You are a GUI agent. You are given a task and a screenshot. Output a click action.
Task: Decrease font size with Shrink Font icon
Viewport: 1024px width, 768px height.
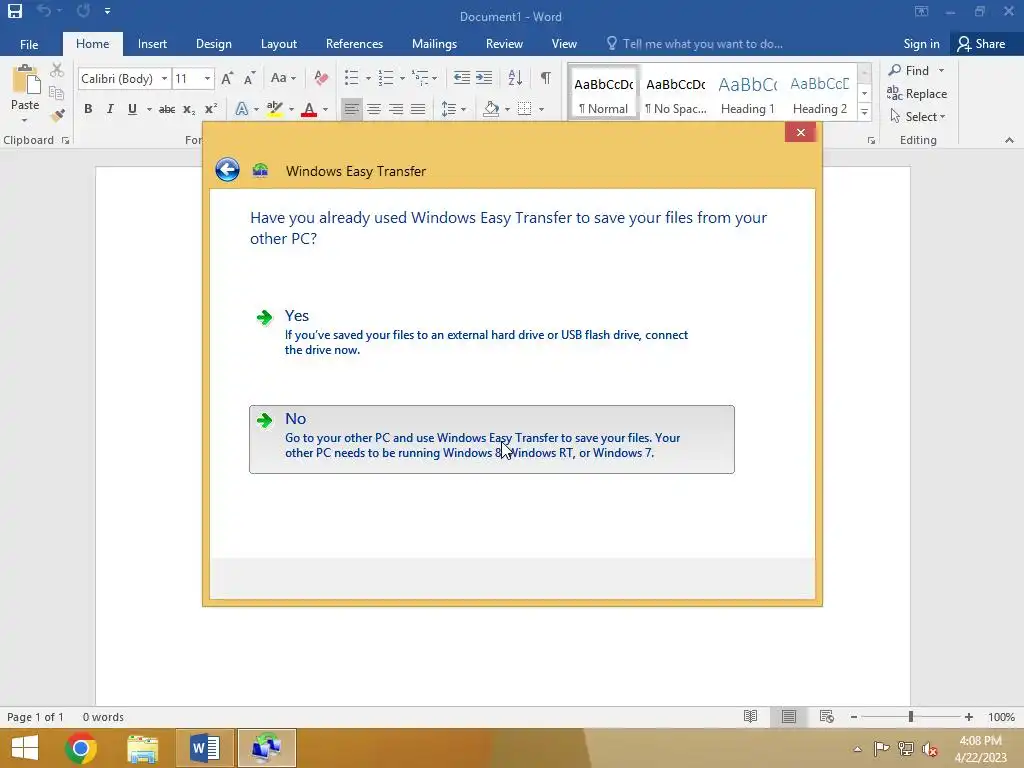[x=249, y=78]
